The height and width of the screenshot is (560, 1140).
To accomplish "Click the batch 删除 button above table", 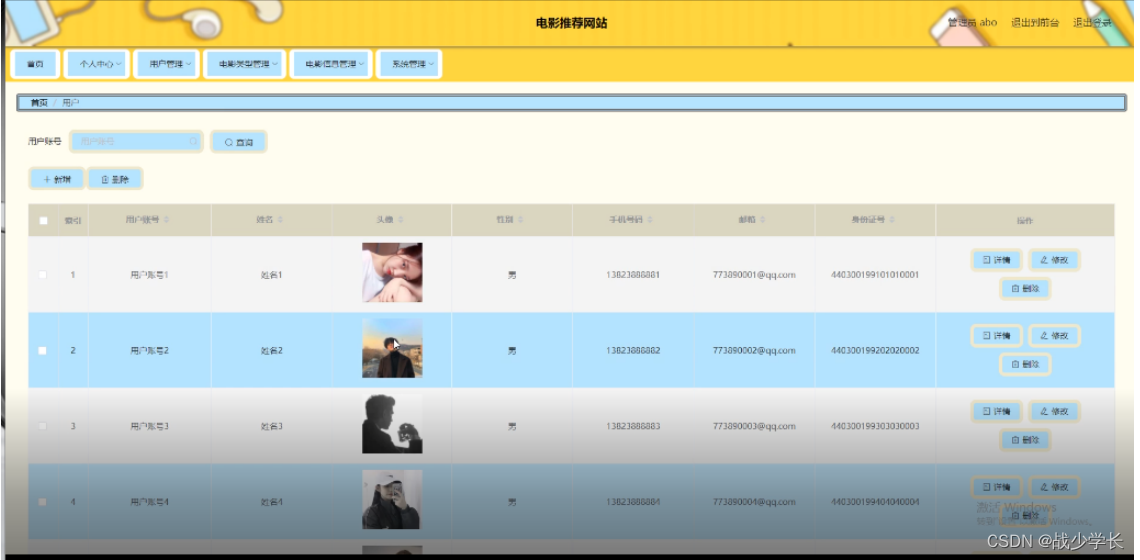I will (115, 179).
